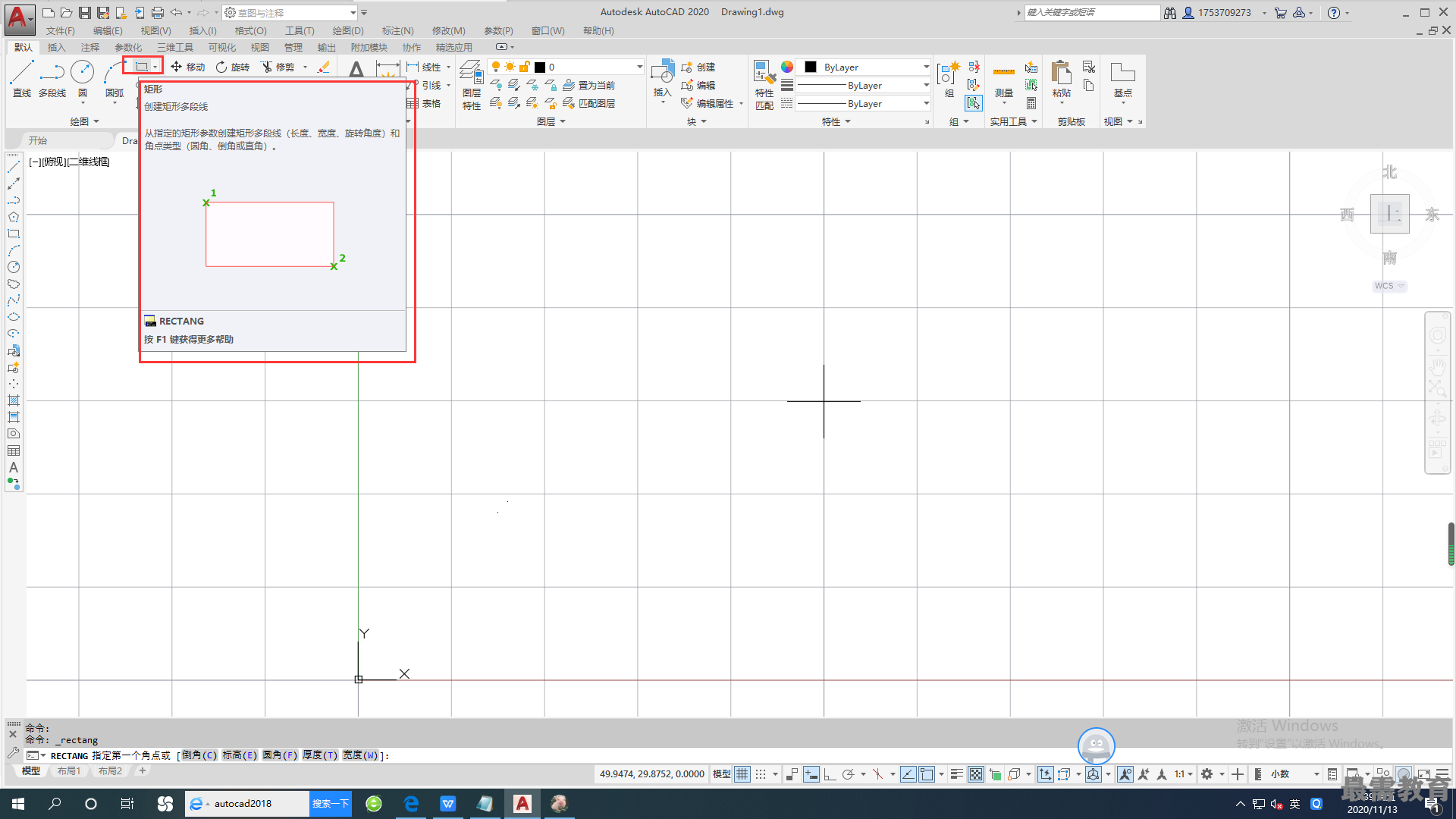Click the 旋转 (Rotate) tool
This screenshot has height=819, width=1456.
(x=232, y=67)
